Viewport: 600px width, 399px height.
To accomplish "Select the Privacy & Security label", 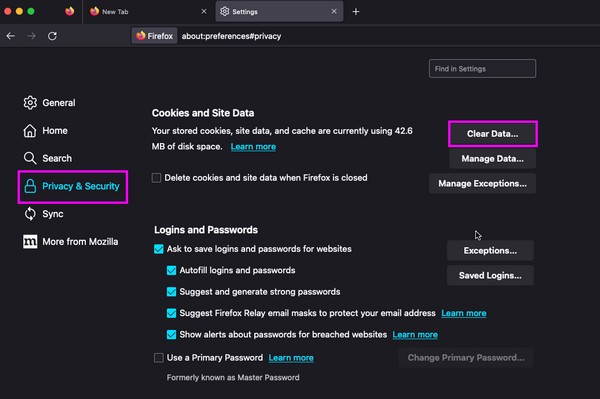I will [81, 186].
